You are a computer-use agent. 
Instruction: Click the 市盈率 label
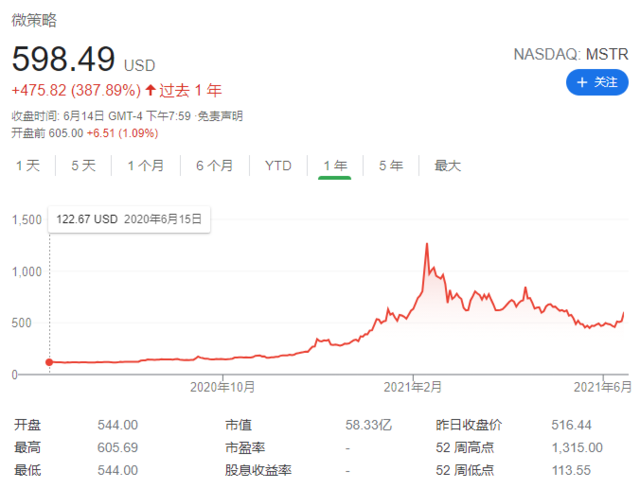coord(245,447)
